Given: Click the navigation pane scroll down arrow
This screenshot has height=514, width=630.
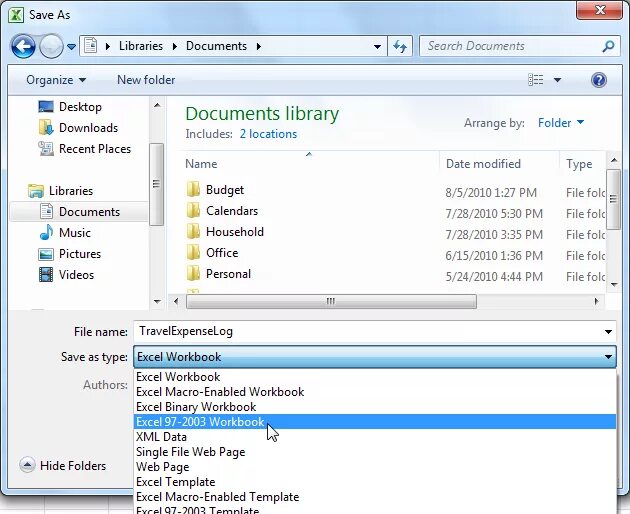Looking at the screenshot, I should click(x=157, y=301).
